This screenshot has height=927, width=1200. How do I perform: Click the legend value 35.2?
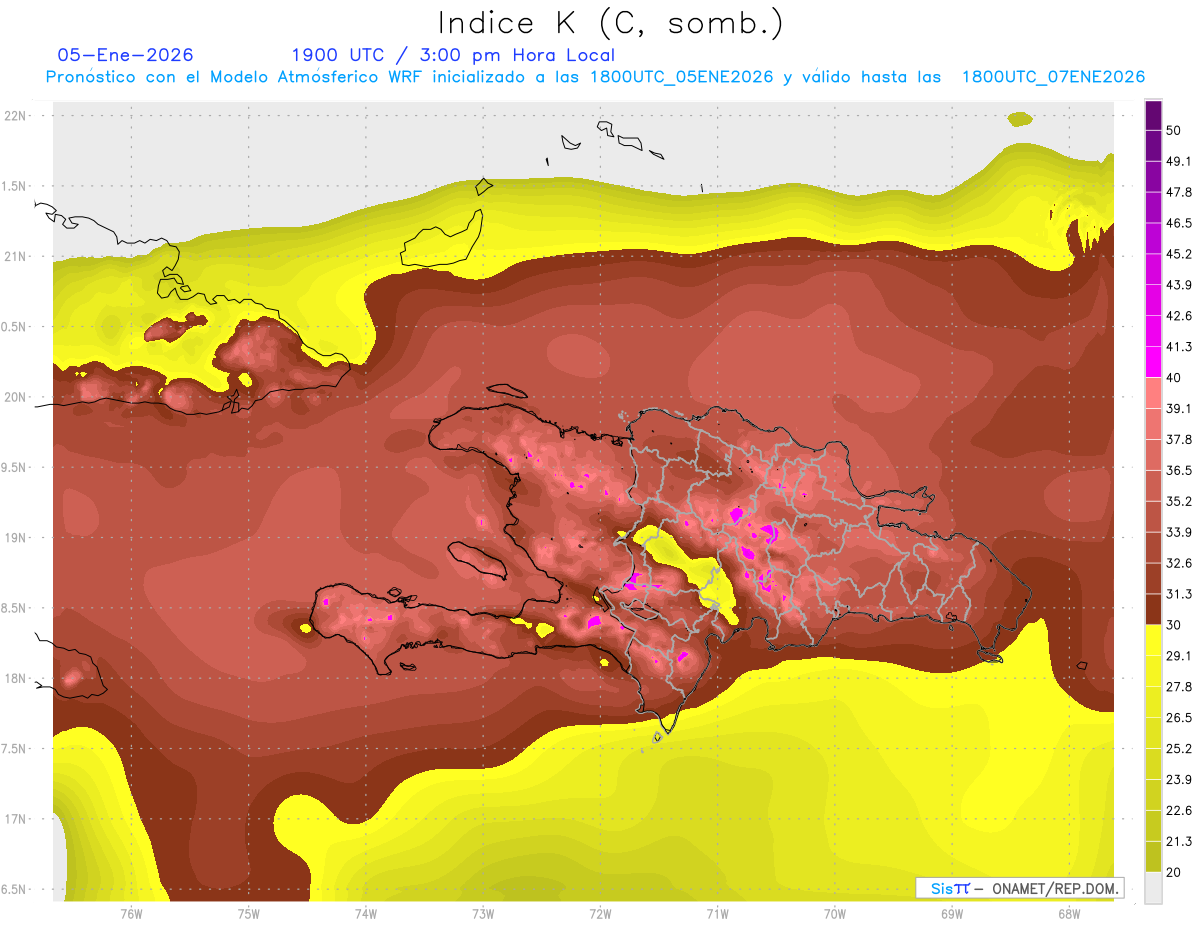click(1179, 501)
